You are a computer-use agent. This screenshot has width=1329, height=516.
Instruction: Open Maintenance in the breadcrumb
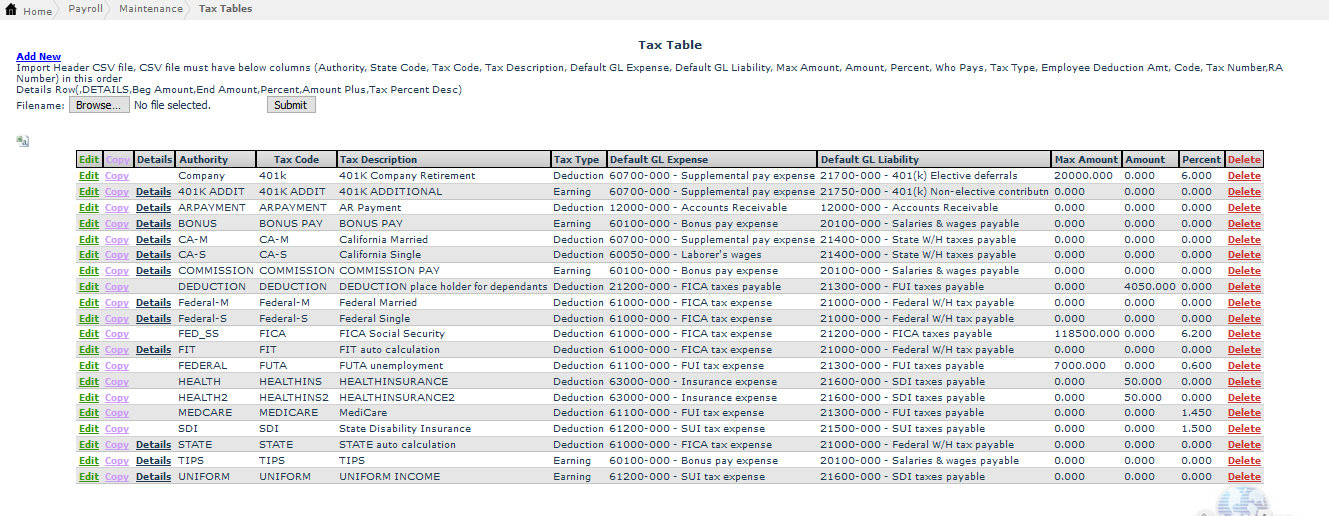point(150,9)
